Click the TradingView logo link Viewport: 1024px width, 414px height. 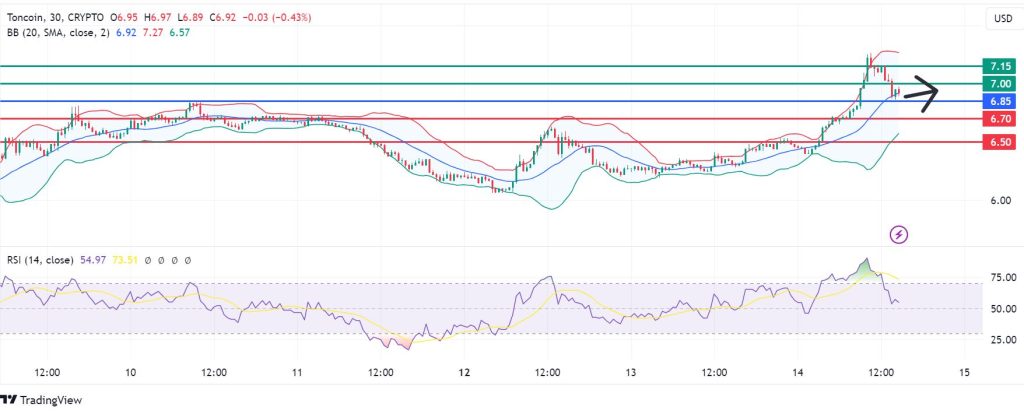click(x=42, y=400)
